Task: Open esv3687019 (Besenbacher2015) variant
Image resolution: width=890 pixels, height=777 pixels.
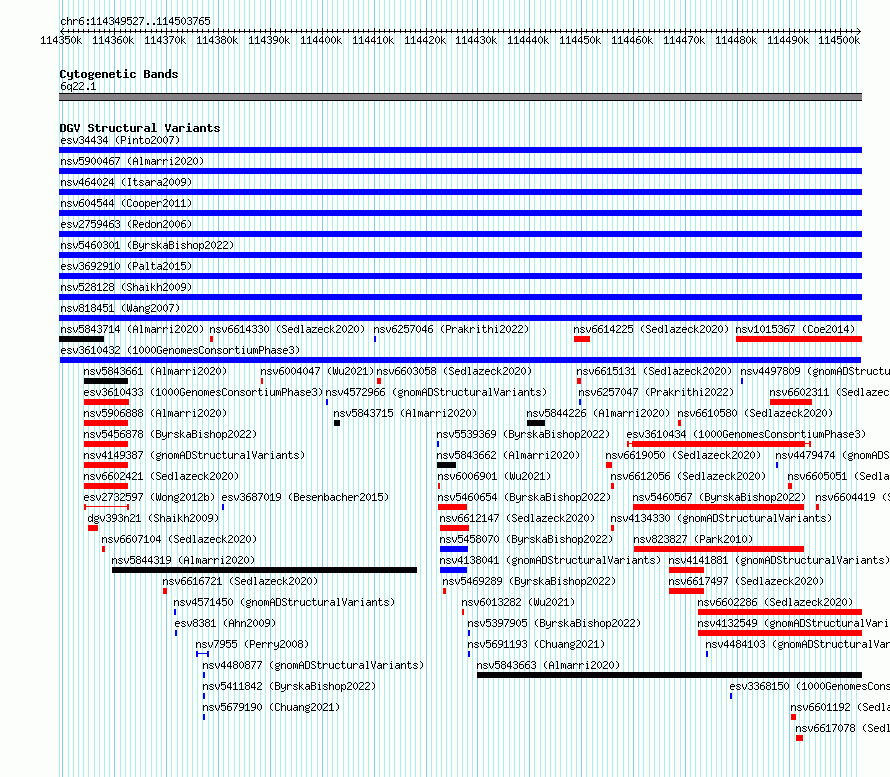Action: point(305,497)
